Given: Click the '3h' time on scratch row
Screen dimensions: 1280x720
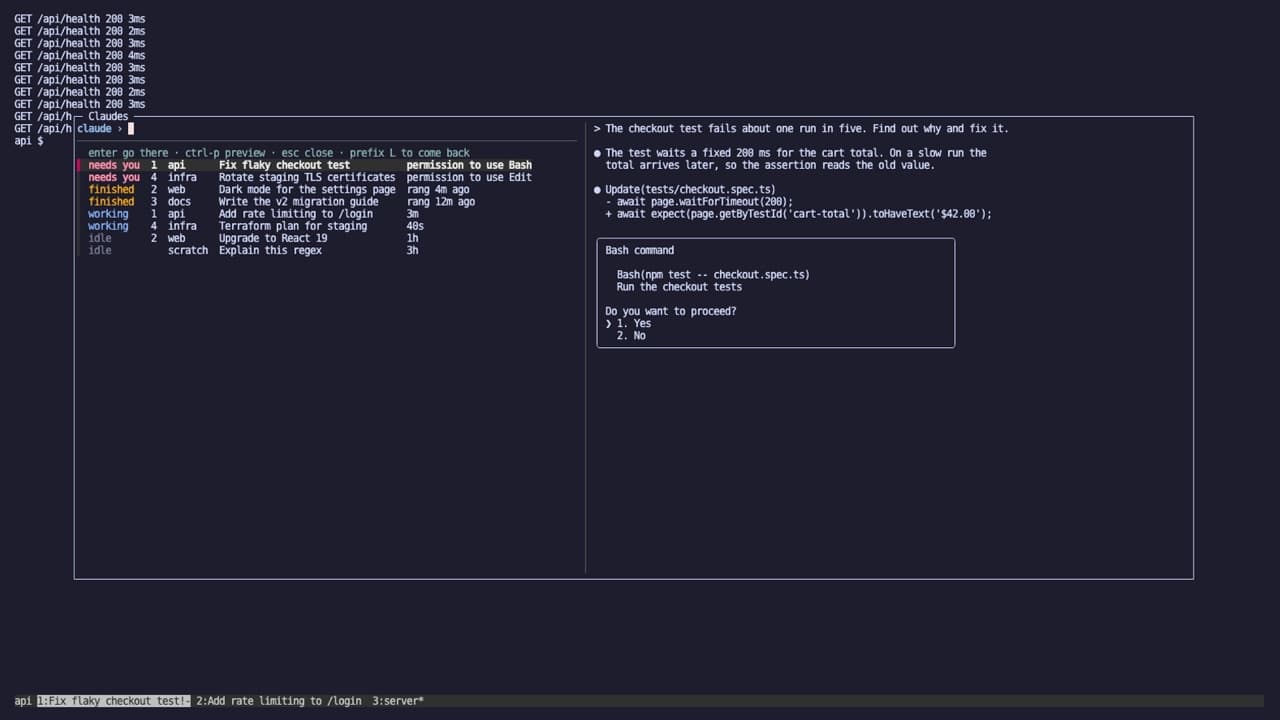Looking at the screenshot, I should pyautogui.click(x=412, y=250).
